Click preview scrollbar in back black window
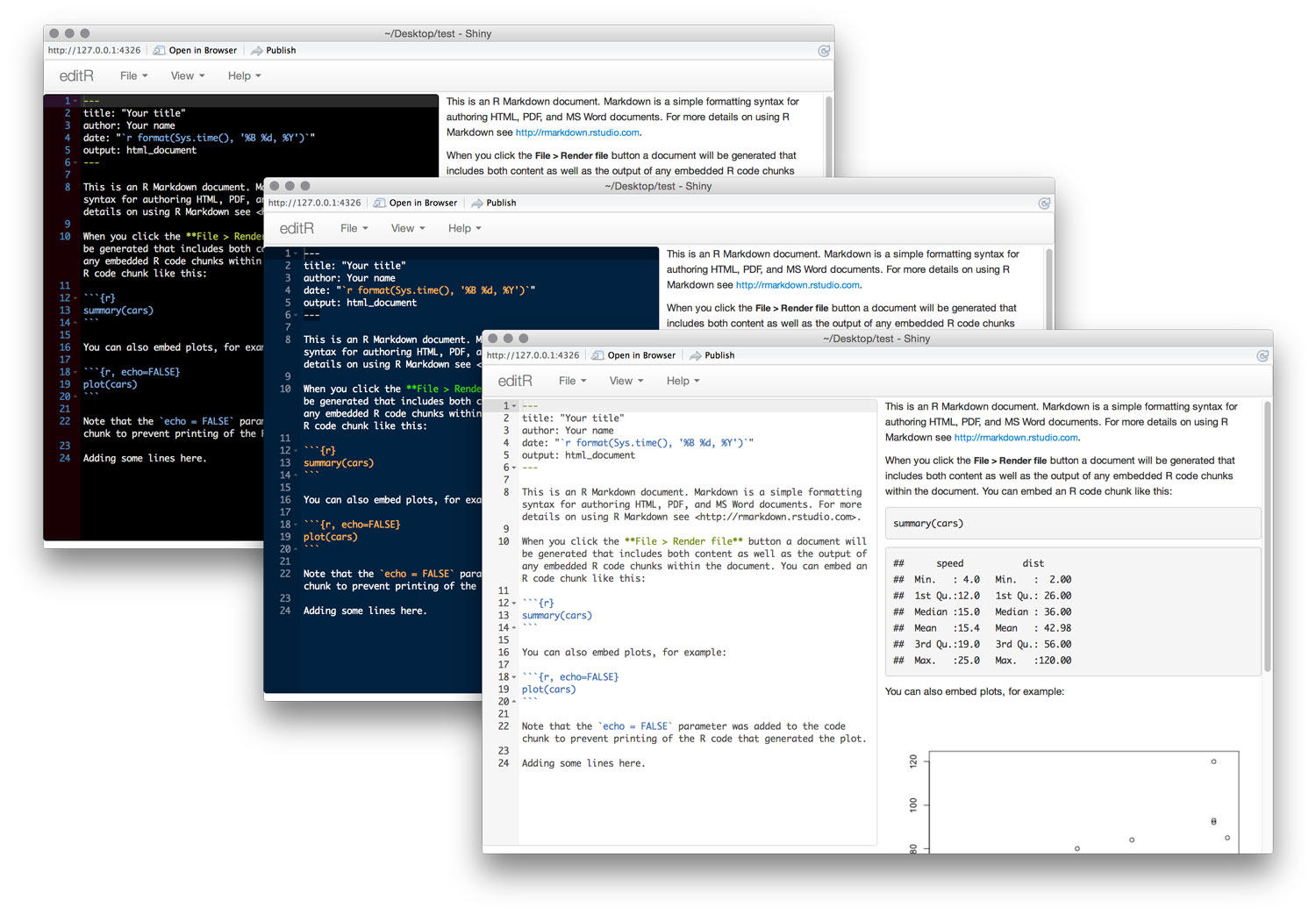Screen dimensions: 1316x915 coord(827,137)
